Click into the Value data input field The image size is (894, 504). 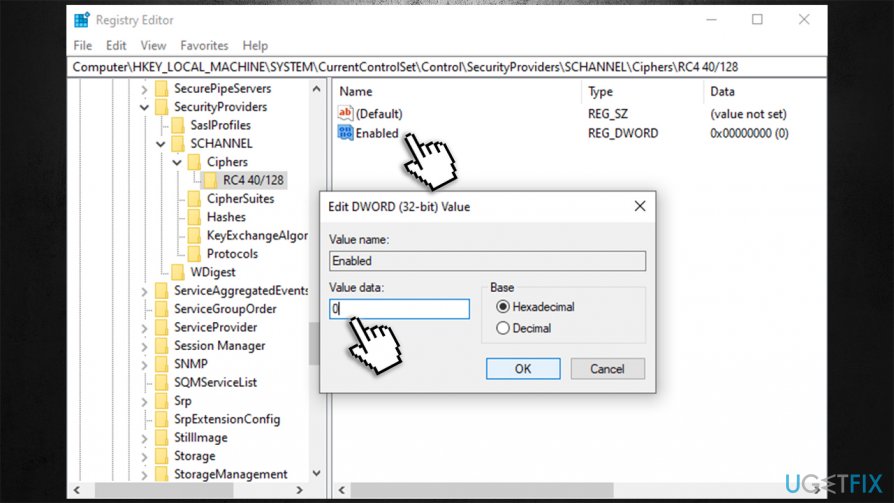coord(399,309)
